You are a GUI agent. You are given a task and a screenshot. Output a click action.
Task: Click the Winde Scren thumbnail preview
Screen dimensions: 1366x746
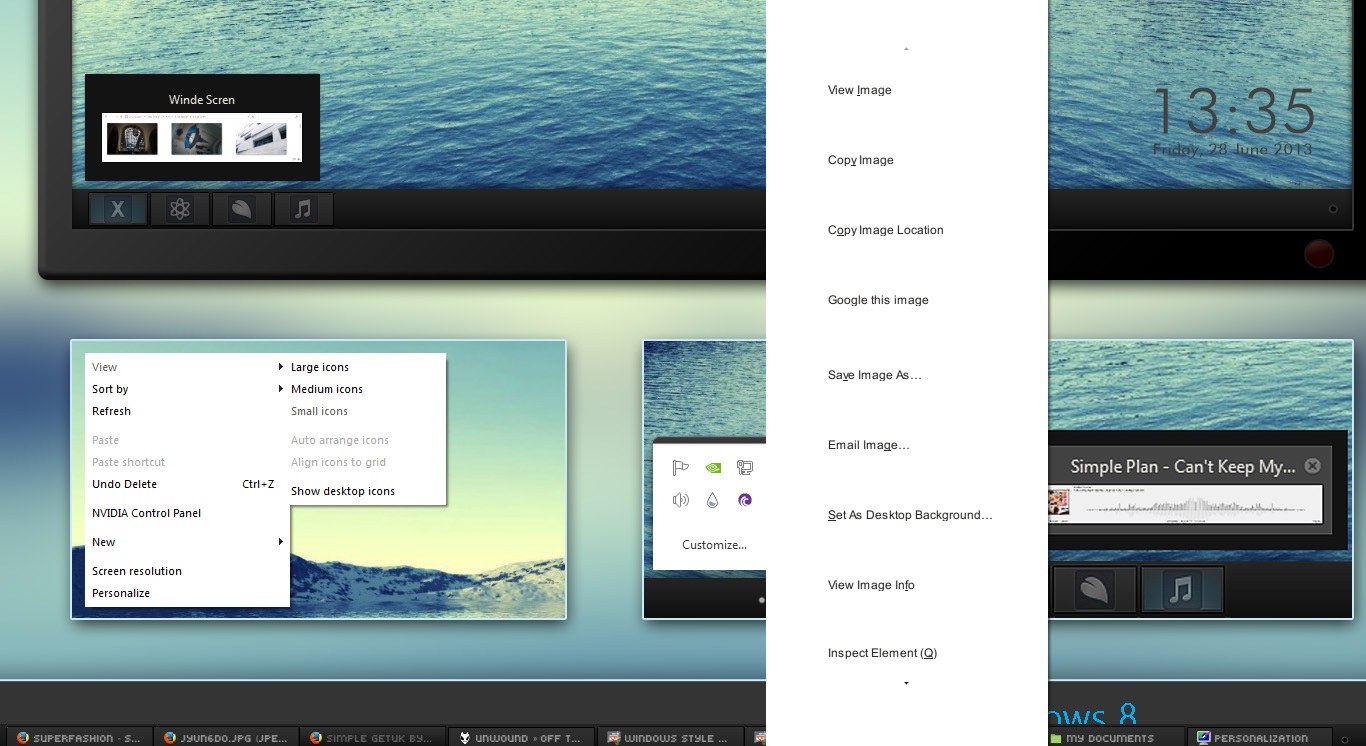coord(202,137)
